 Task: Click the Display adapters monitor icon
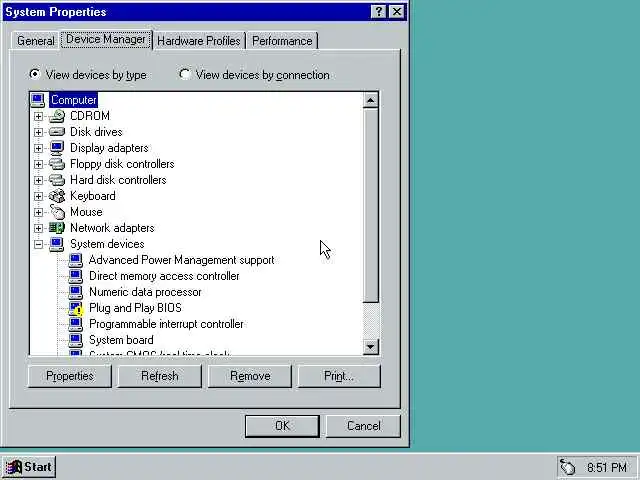click(x=57, y=148)
